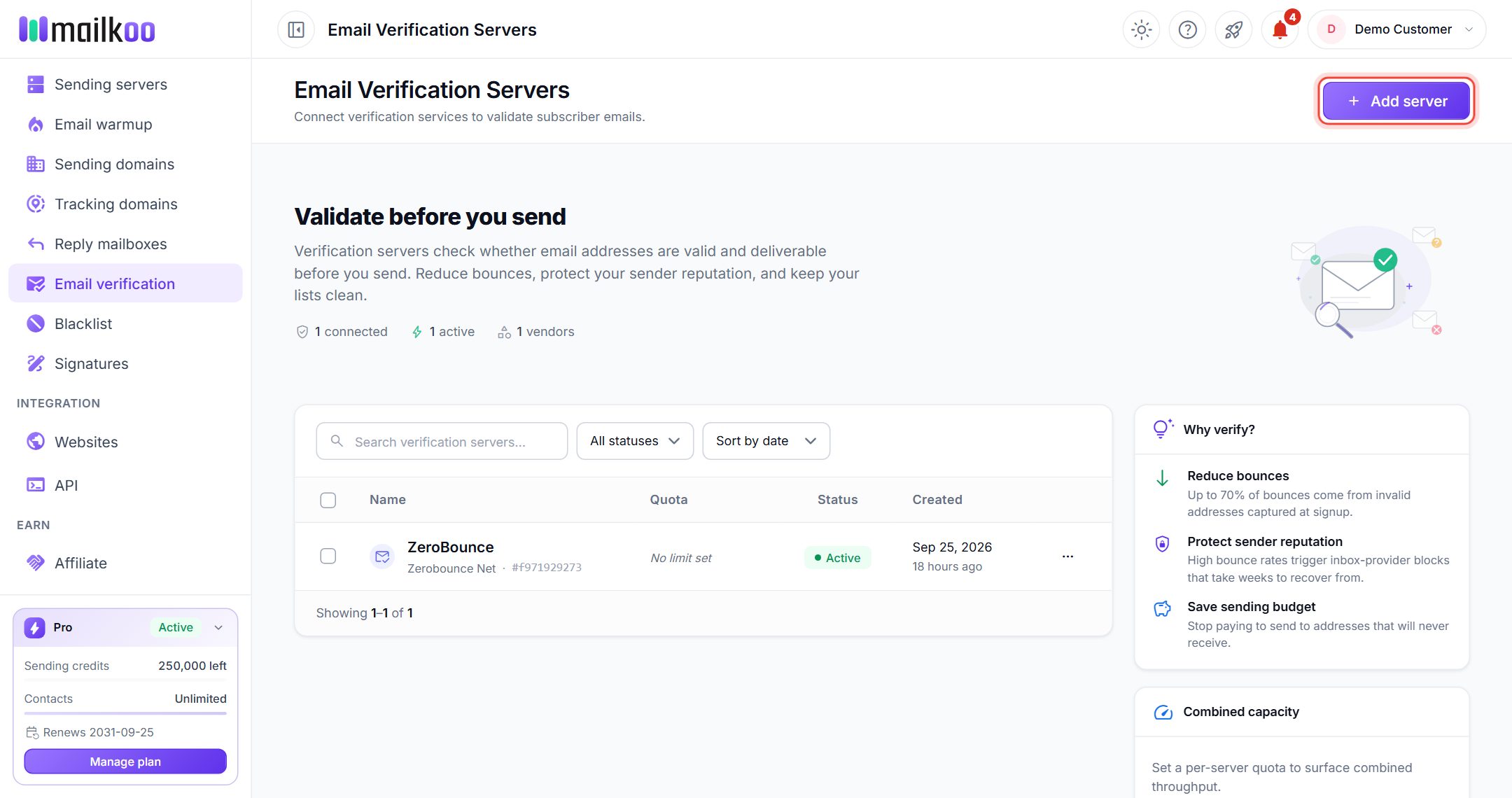The image size is (1512, 798).
Task: Tick the select-all checkbox in table header
Action: 328,500
